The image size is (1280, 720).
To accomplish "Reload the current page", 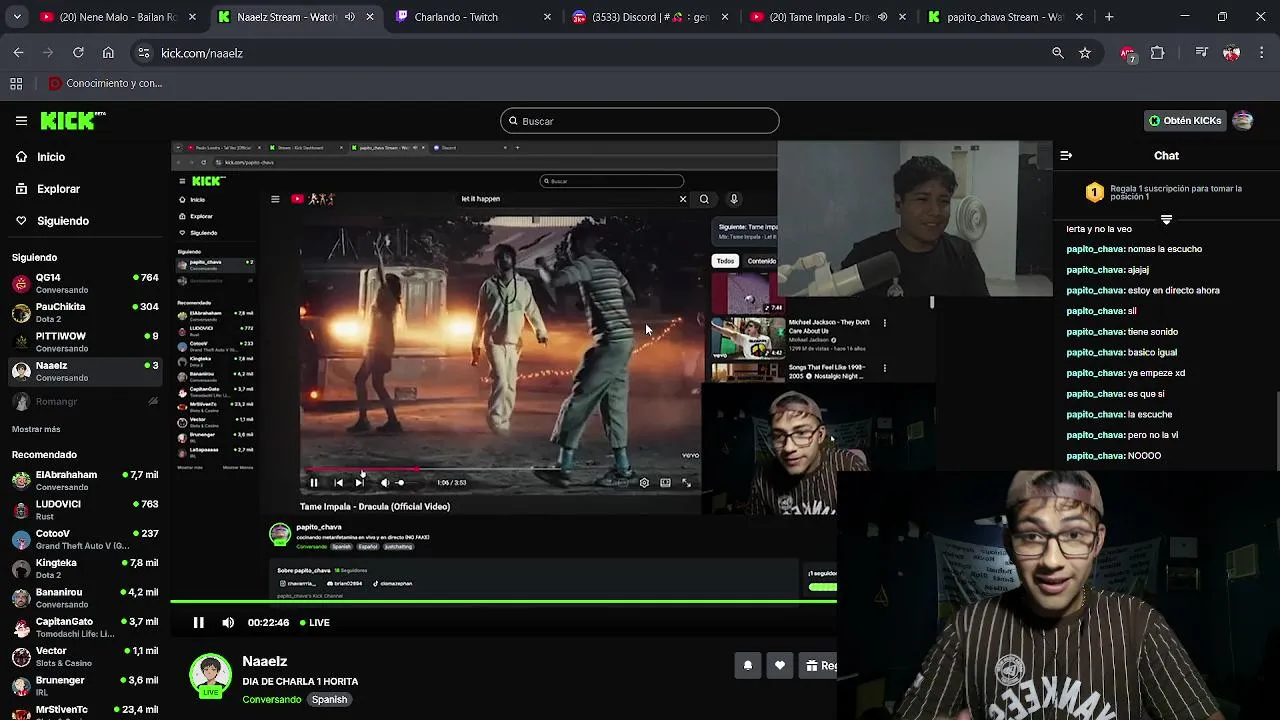I will [x=78, y=53].
